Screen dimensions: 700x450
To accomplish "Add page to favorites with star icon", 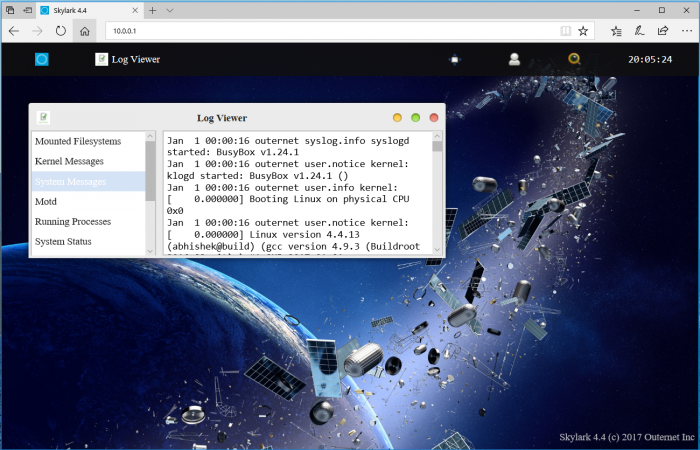I will click(x=583, y=31).
